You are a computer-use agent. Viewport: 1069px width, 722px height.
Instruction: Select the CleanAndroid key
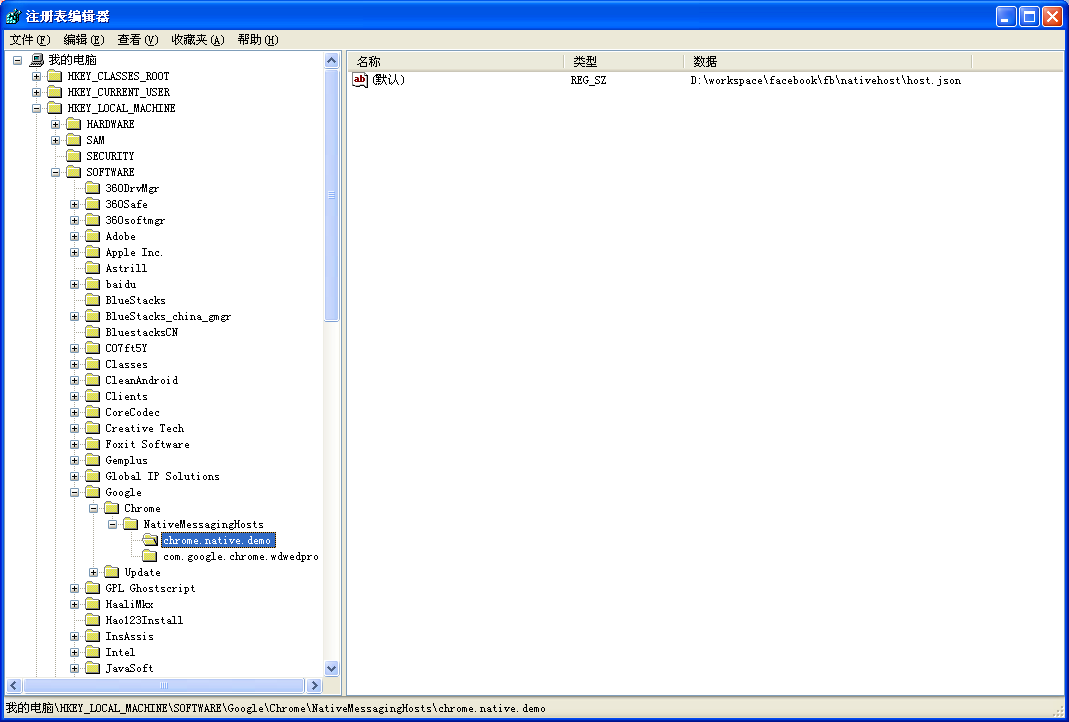tap(142, 380)
